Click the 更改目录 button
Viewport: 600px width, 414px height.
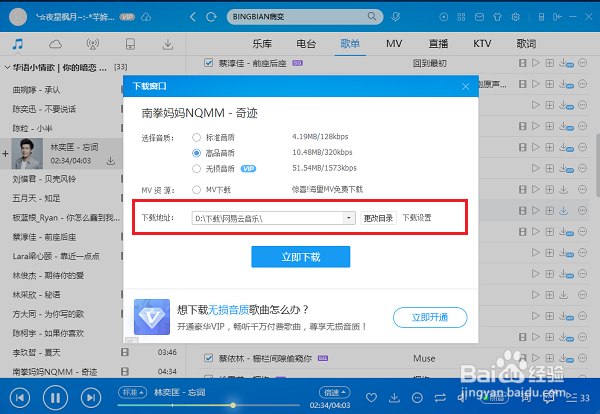click(378, 218)
